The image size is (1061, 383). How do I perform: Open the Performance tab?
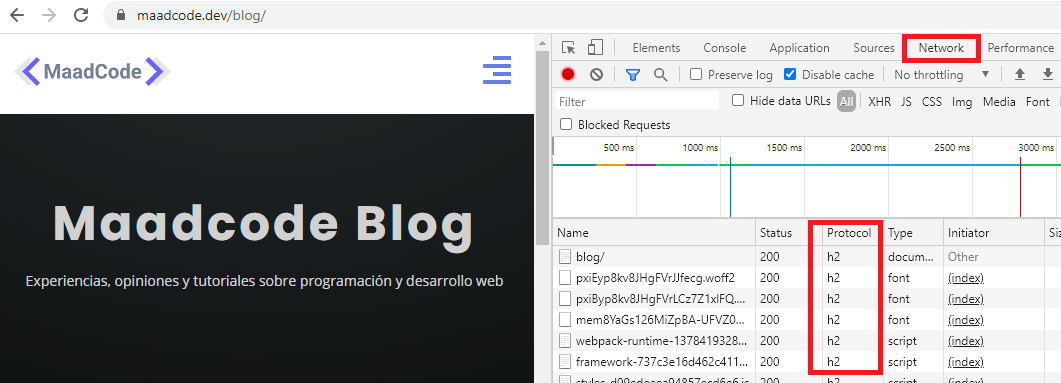[1020, 48]
